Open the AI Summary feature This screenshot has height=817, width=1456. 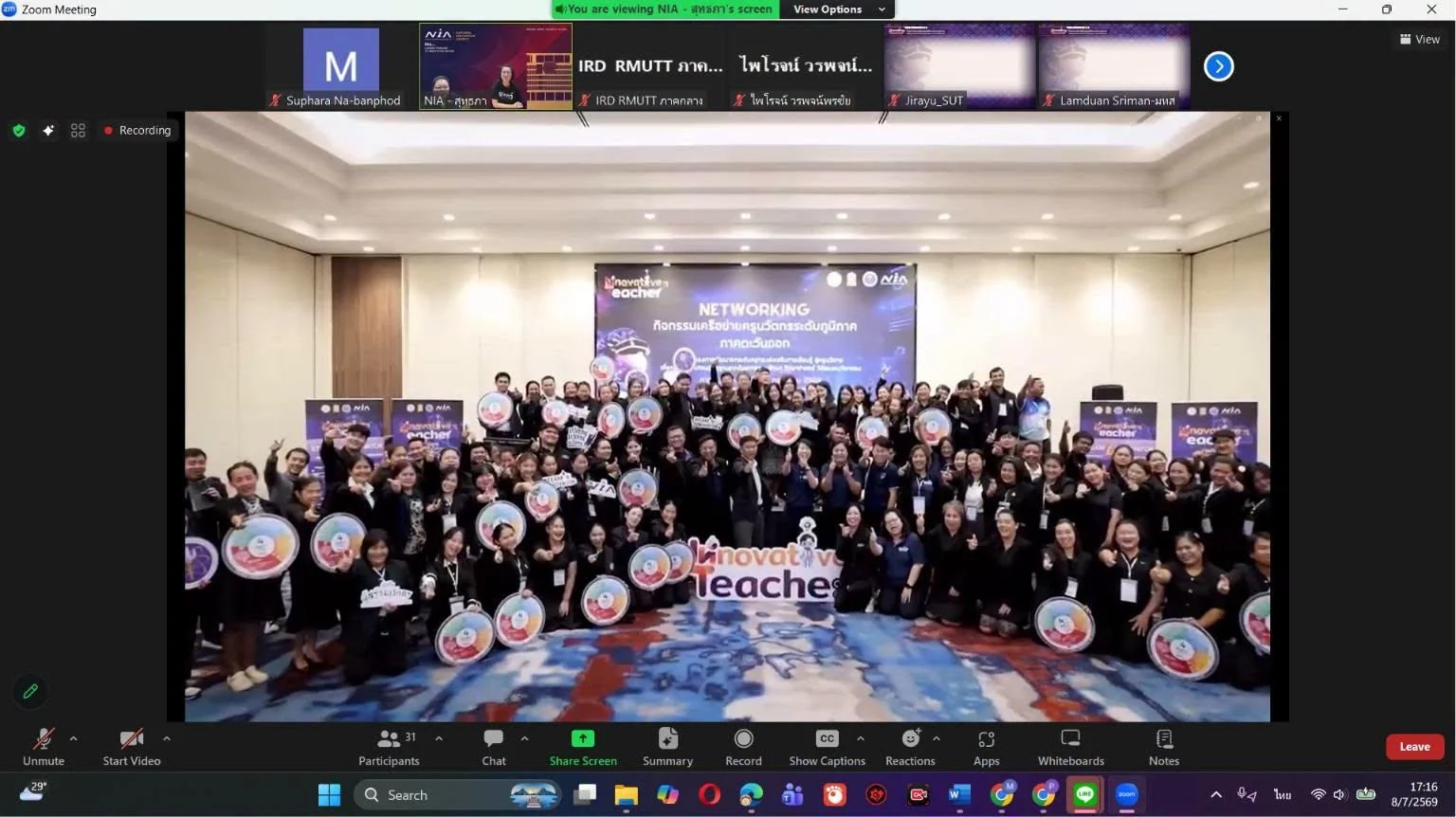667,747
